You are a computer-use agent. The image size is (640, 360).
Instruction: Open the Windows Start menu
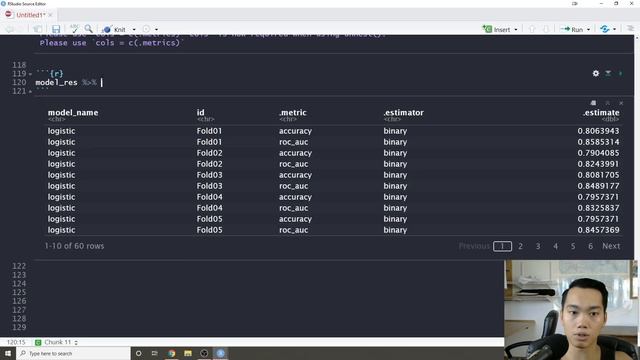(8, 353)
